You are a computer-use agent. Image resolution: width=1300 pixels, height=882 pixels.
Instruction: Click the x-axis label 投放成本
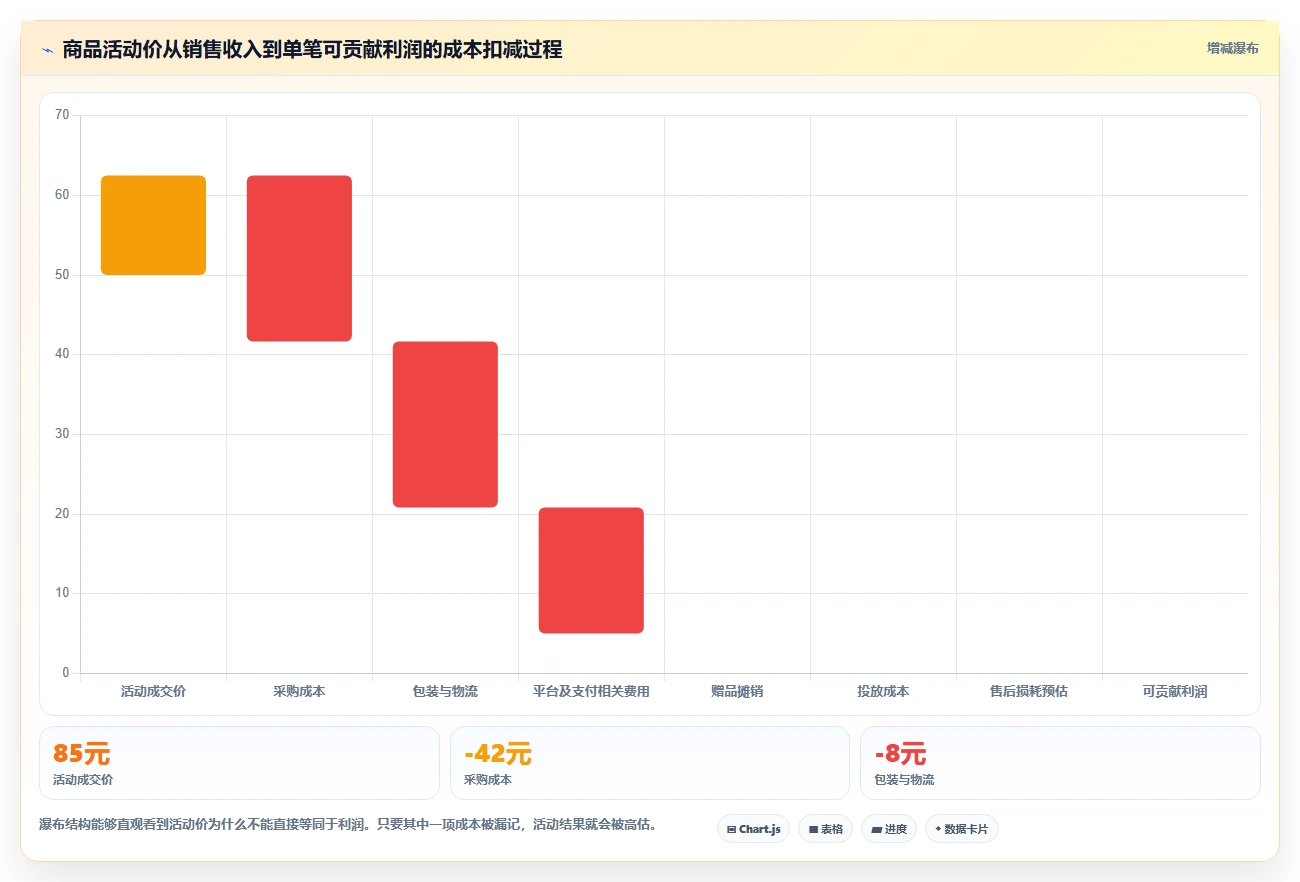[x=883, y=691]
